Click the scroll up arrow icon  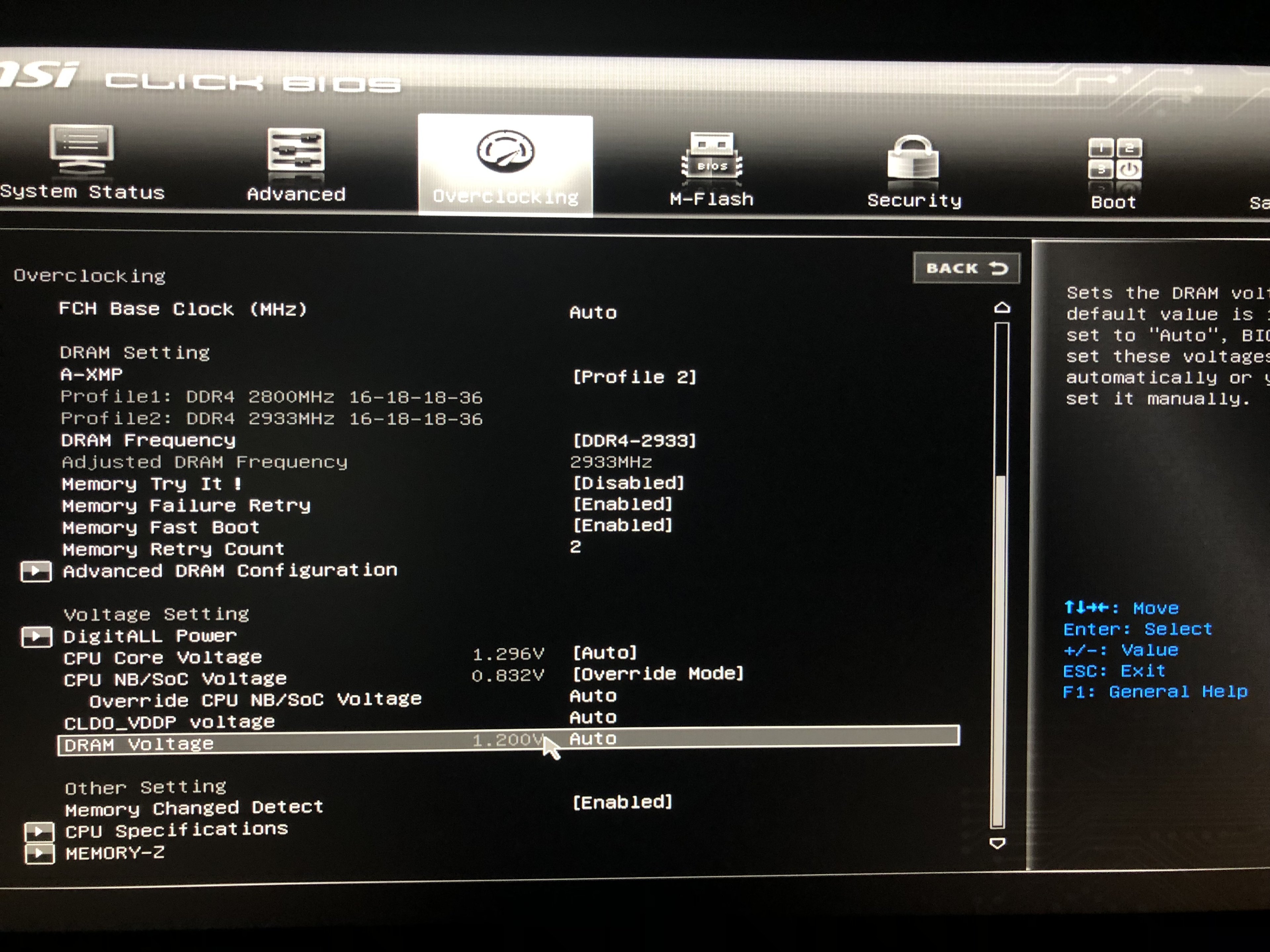coord(1002,308)
